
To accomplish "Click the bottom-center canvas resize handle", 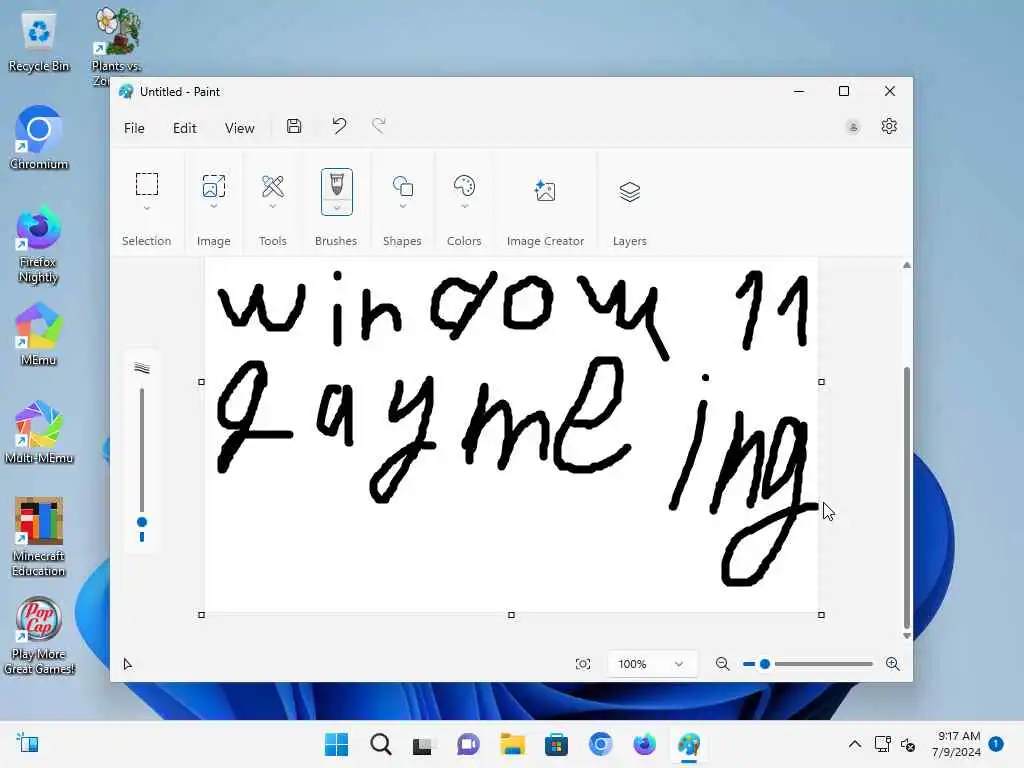I will 511,615.
